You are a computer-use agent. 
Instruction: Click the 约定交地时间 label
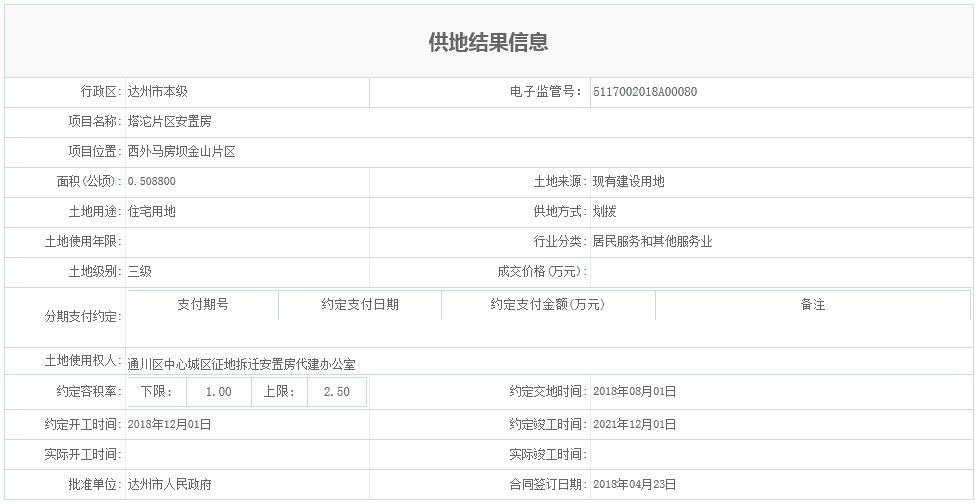click(x=549, y=392)
